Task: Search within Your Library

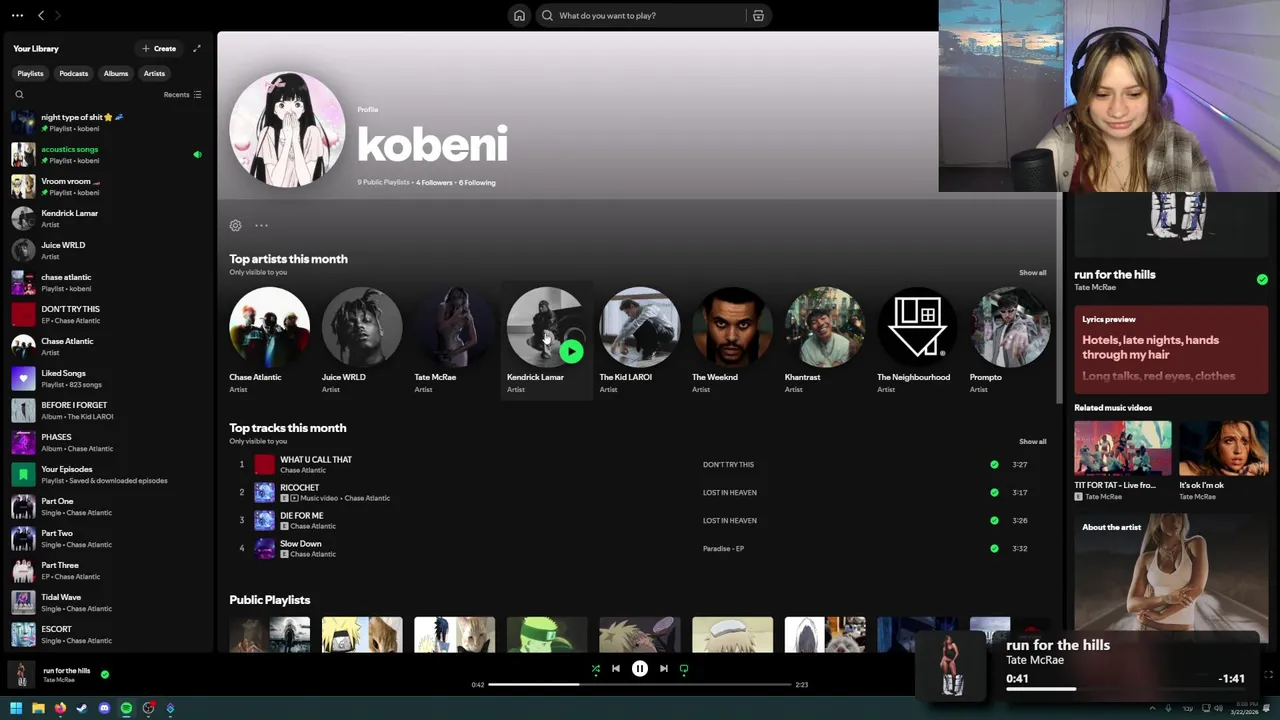Action: coord(19,94)
